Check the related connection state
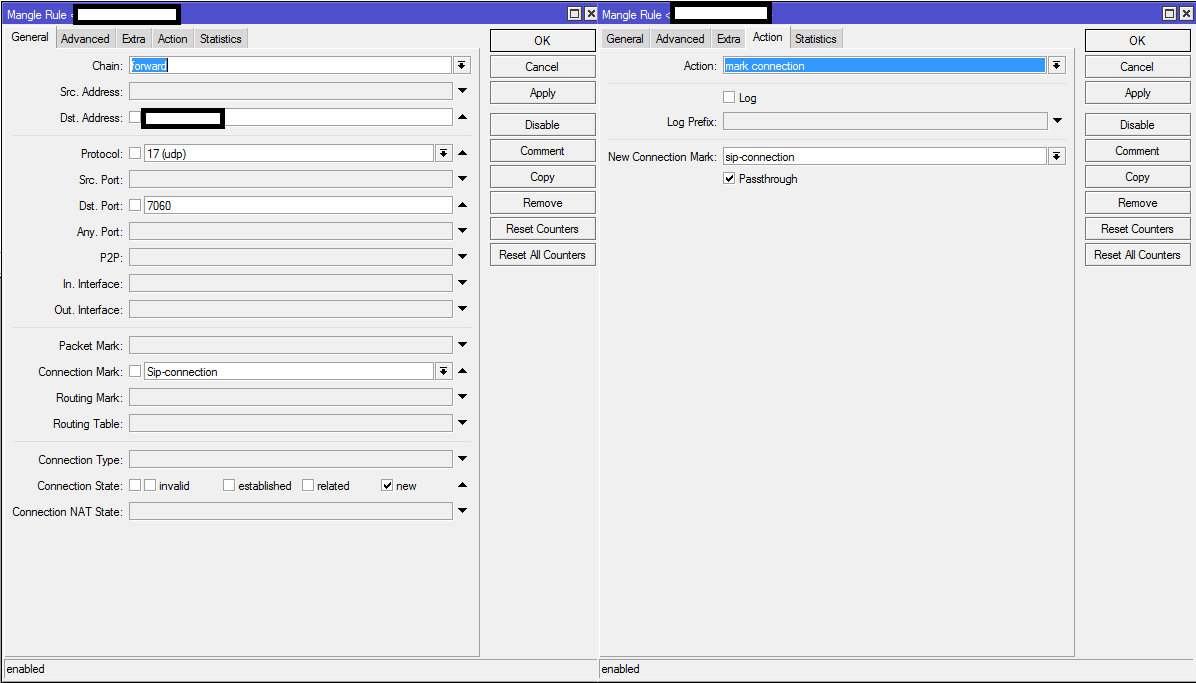The width and height of the screenshot is (1196, 683). click(308, 485)
